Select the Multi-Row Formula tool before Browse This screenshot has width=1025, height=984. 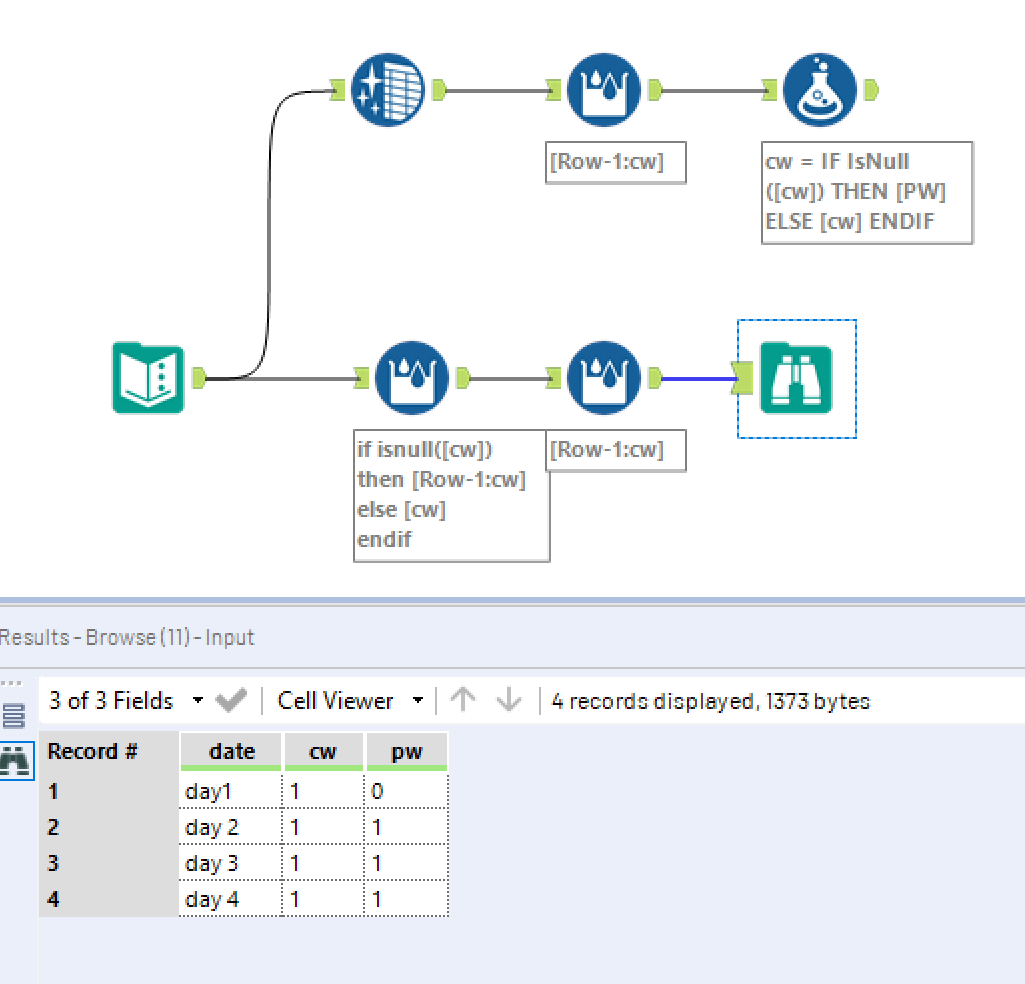pyautogui.click(x=603, y=377)
